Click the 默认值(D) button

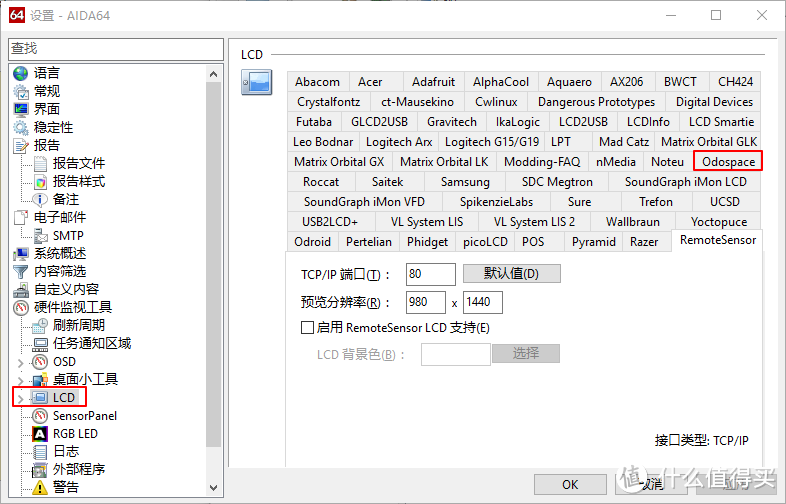[x=511, y=274]
